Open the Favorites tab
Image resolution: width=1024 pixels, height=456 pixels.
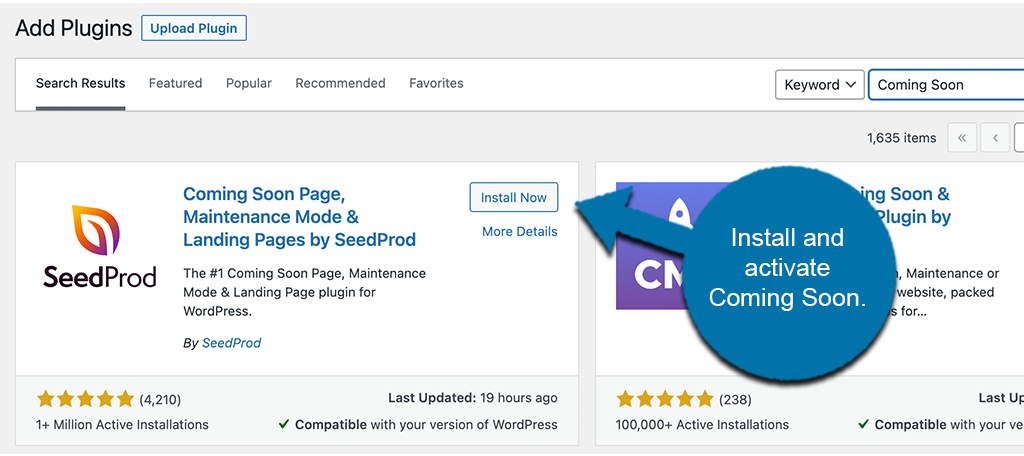click(x=436, y=83)
